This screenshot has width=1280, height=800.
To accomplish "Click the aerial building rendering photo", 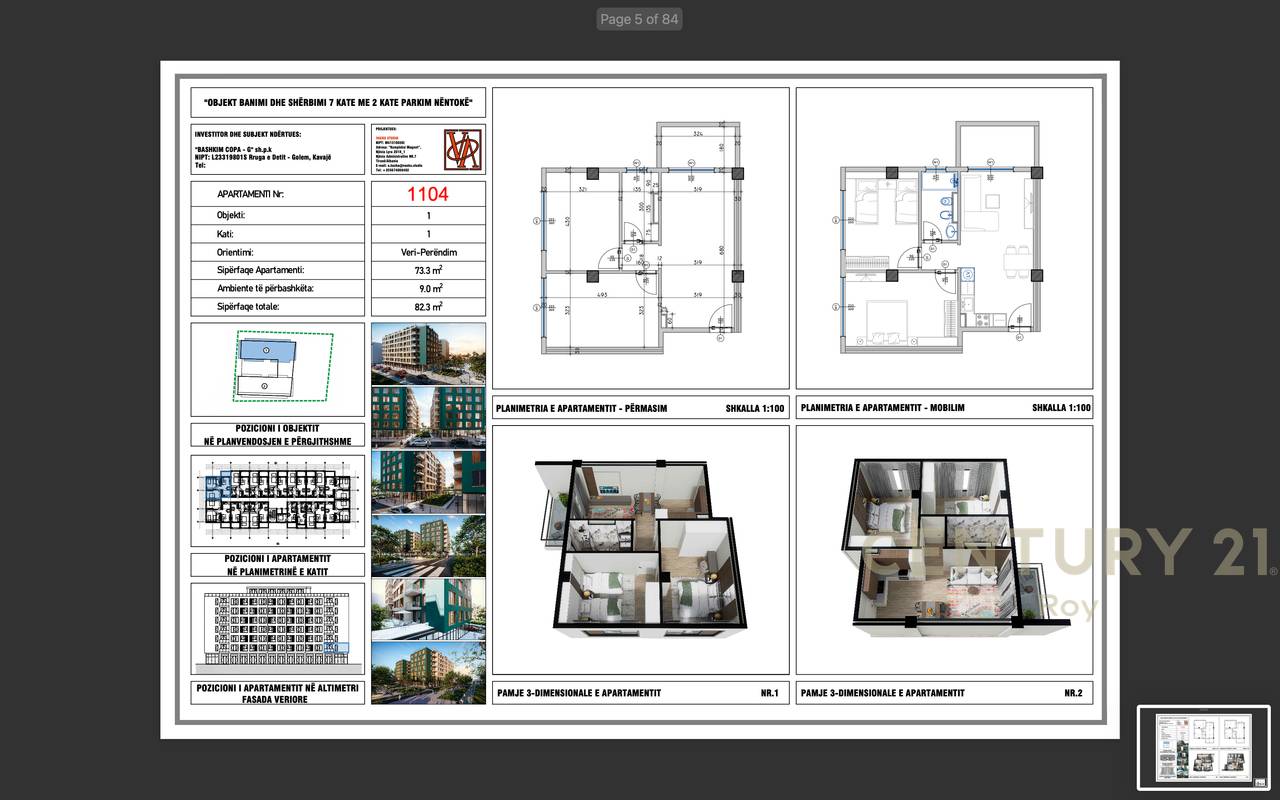I will tap(428, 352).
